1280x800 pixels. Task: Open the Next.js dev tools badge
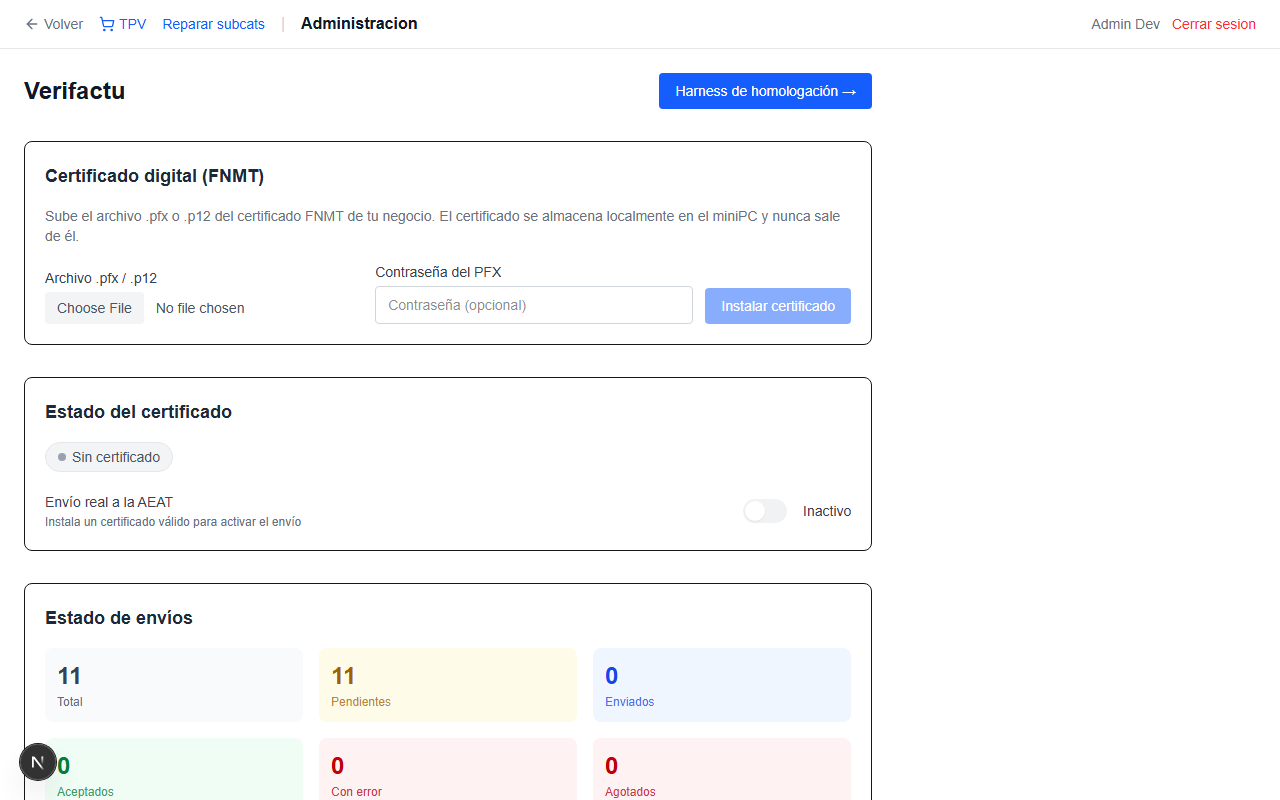click(x=38, y=762)
